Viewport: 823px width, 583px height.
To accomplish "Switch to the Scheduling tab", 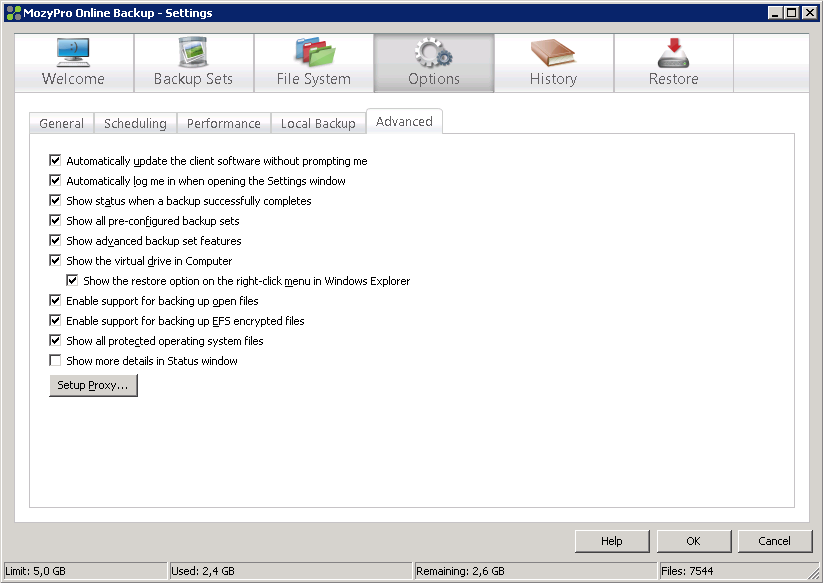I will coord(135,123).
